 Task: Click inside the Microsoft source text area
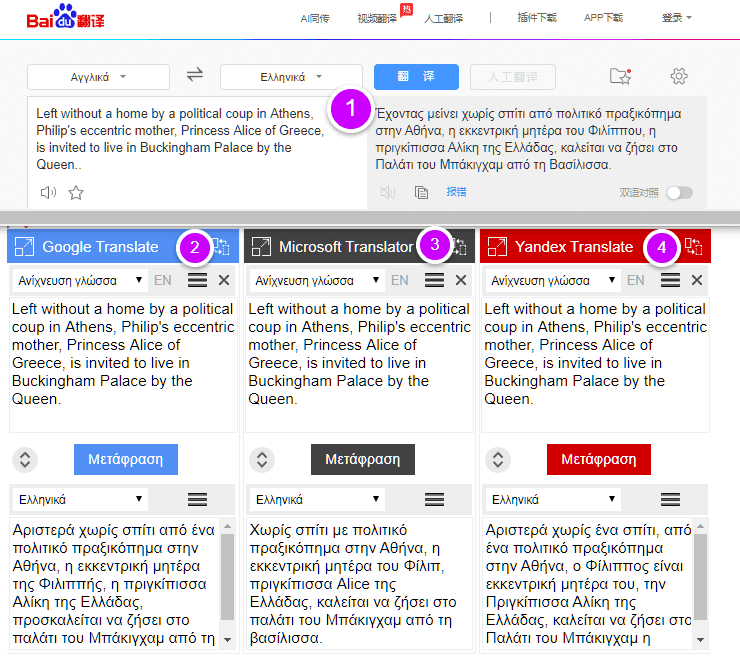click(x=360, y=364)
